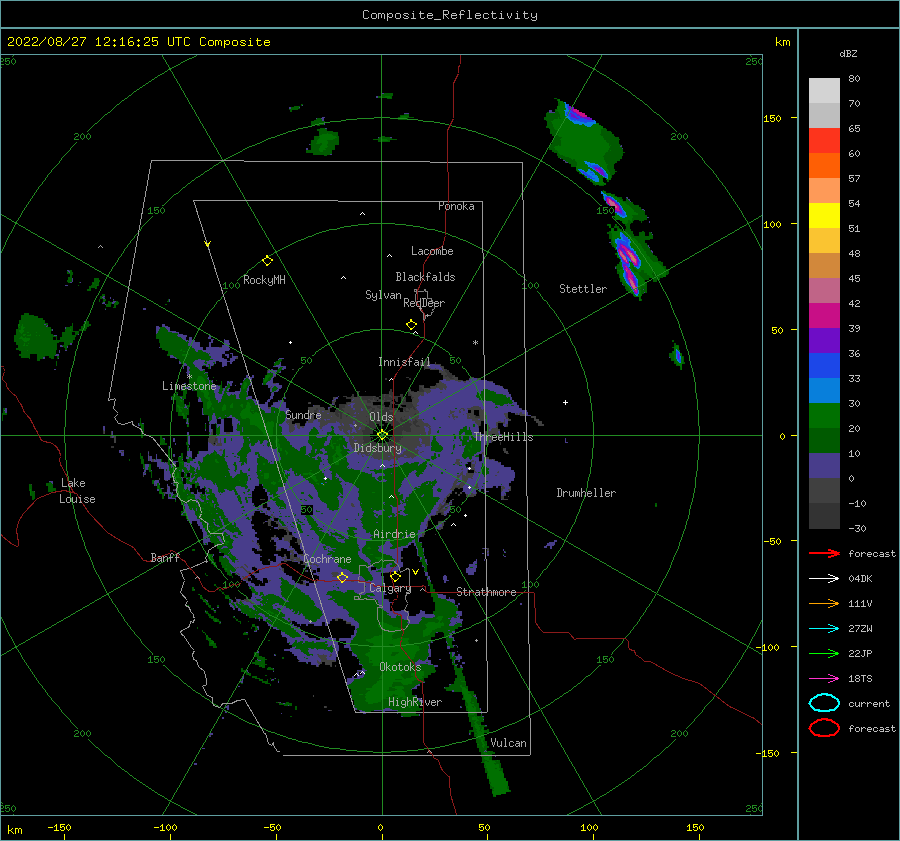Click the Composite_Reflectivity title
The width and height of the screenshot is (900, 841).
pos(450,15)
